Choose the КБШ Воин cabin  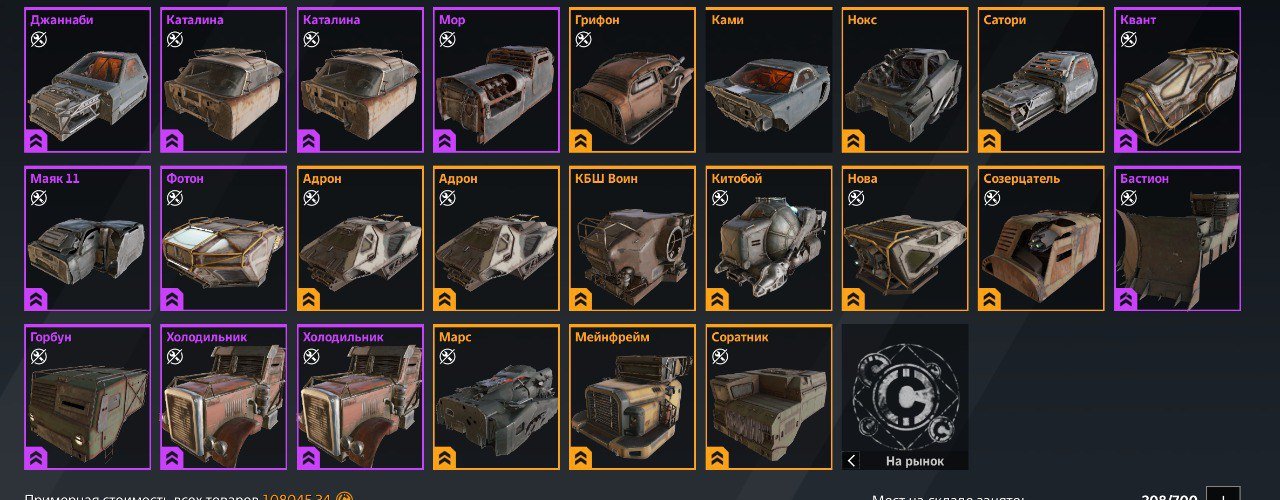click(x=633, y=239)
